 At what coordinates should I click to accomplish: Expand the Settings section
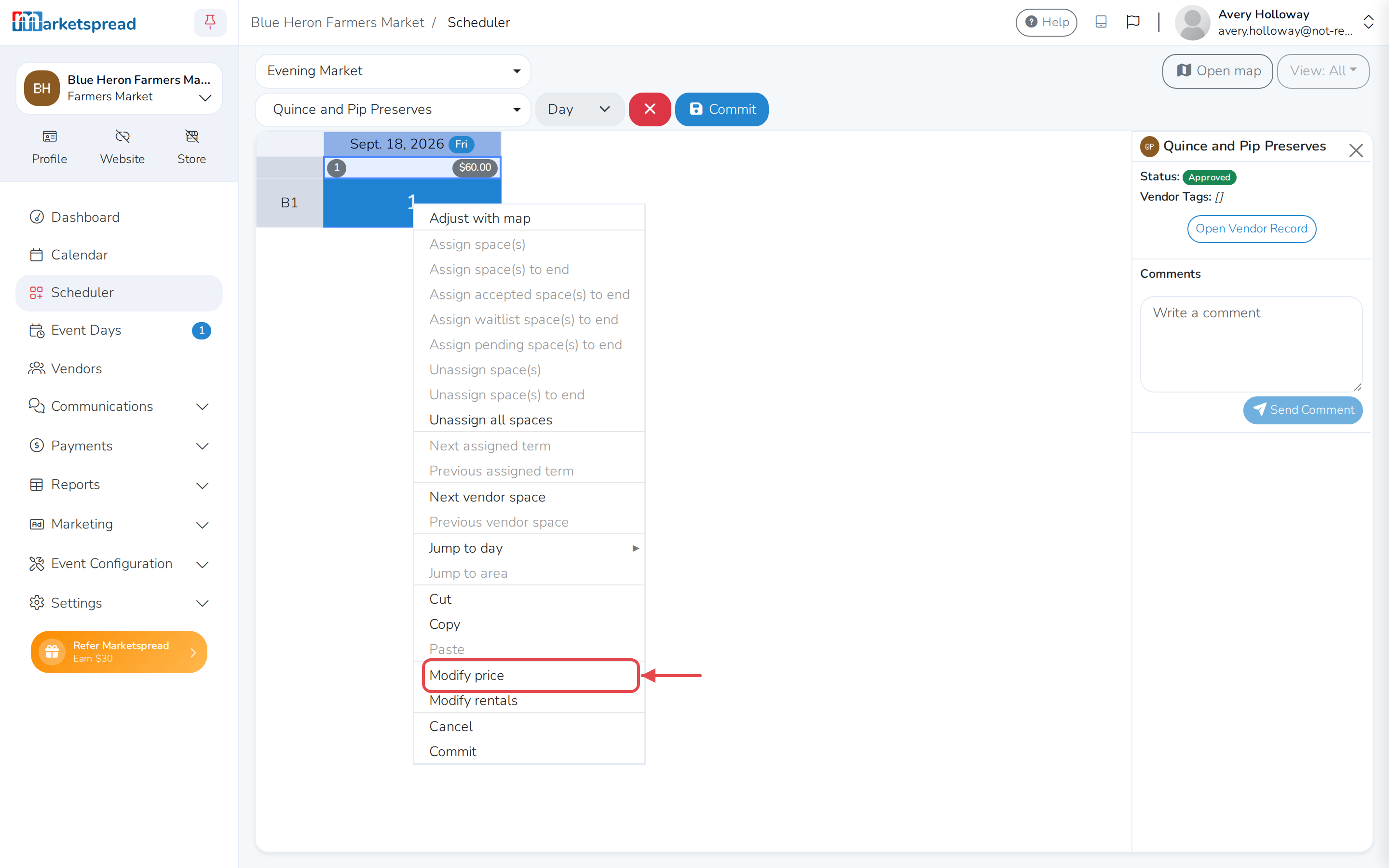119,603
